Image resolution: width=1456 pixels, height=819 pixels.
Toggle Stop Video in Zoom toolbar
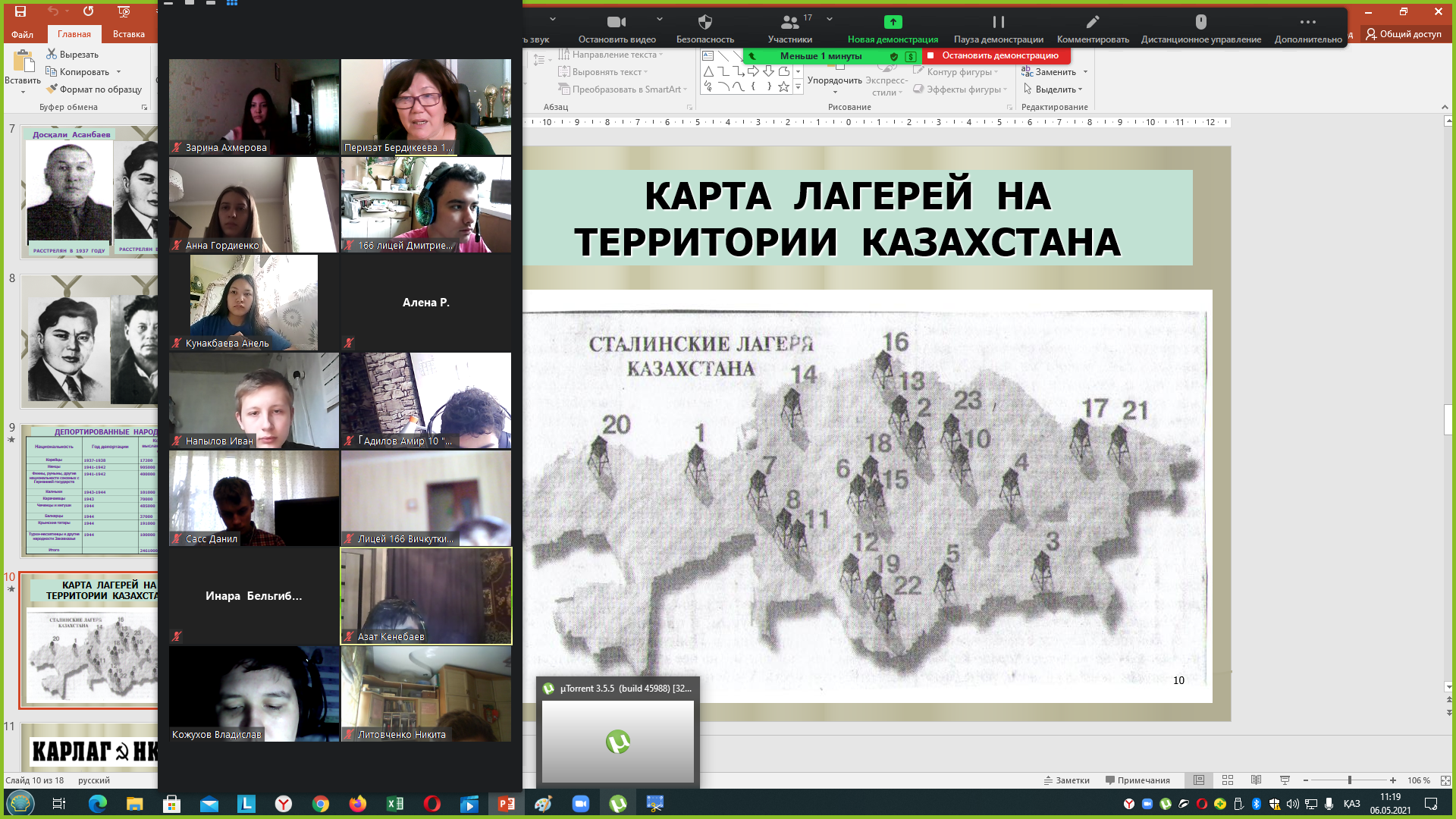coord(617,22)
